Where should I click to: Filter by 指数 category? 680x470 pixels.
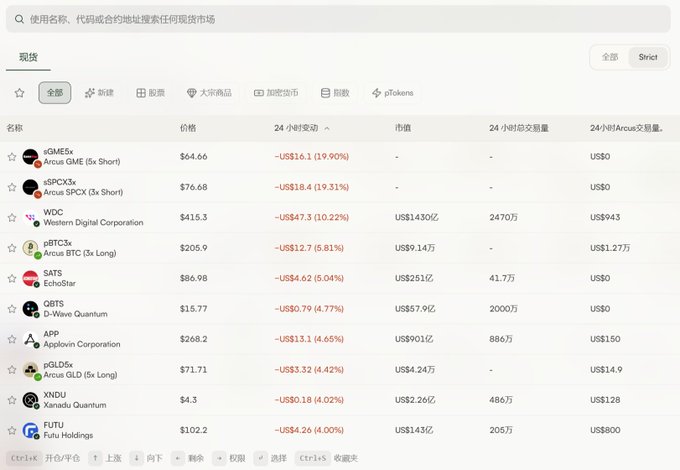335,93
